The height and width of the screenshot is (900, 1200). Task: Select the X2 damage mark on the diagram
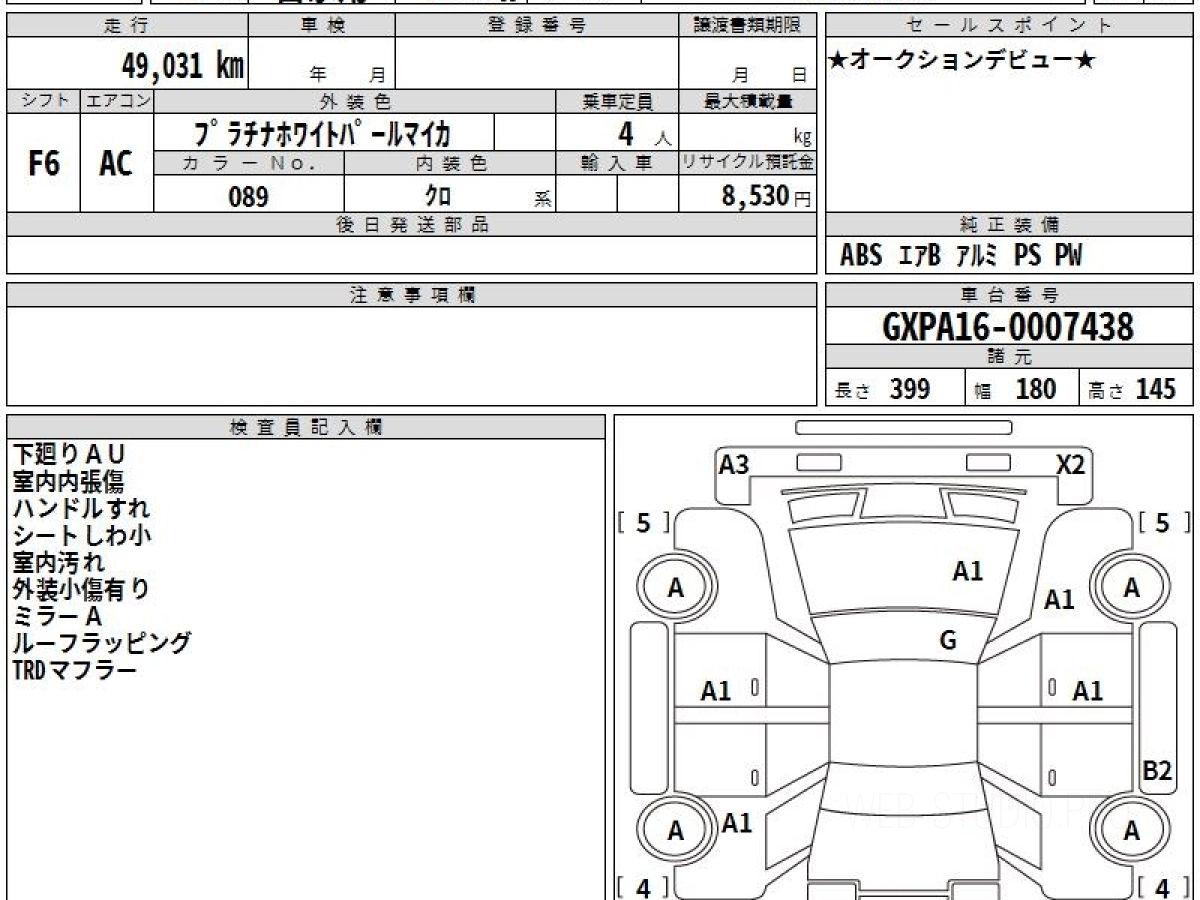pos(1071,465)
